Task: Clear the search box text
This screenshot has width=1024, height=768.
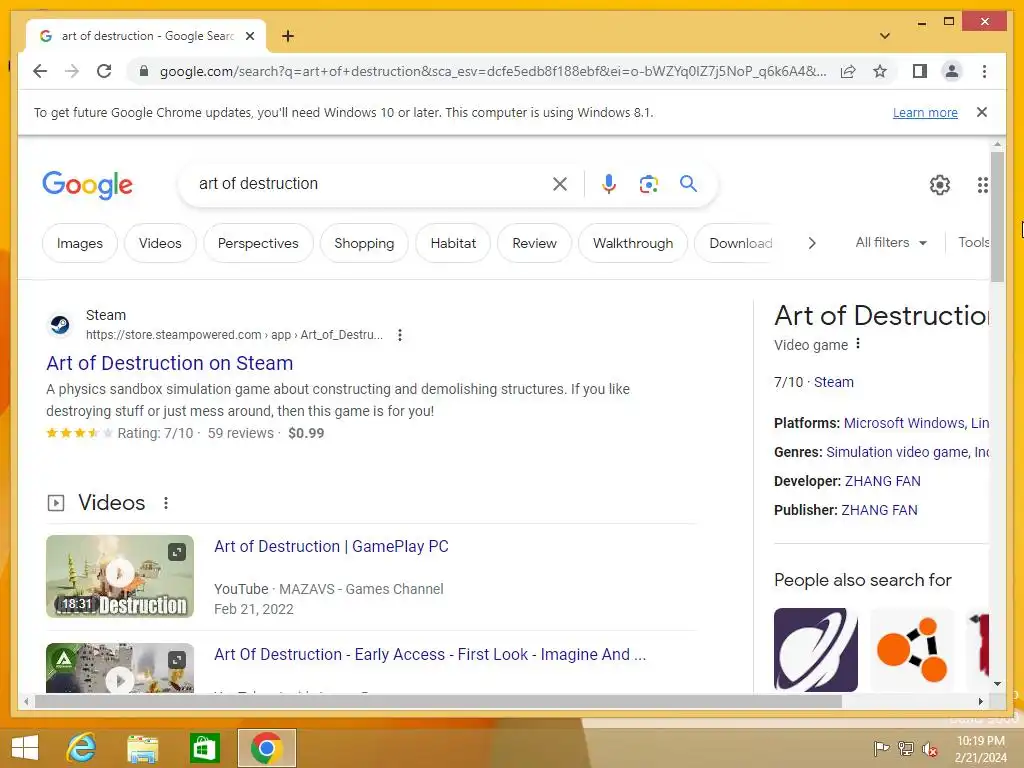Action: [560, 184]
